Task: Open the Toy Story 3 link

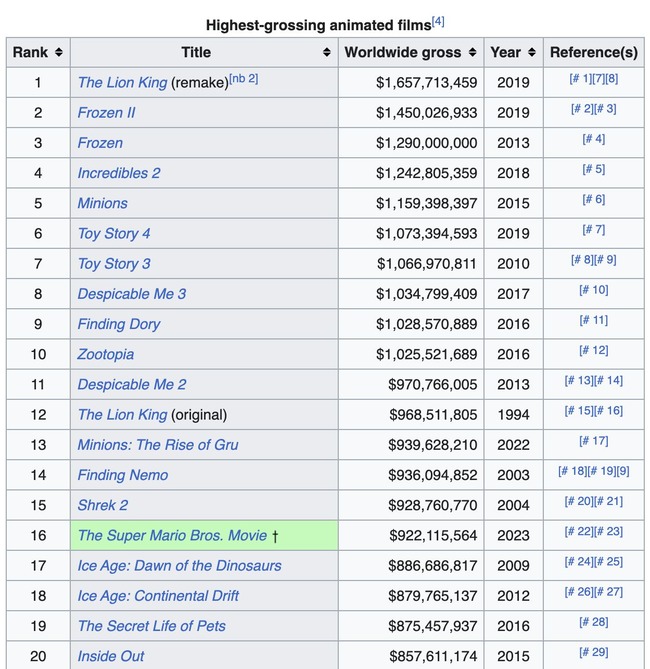Action: click(x=114, y=264)
